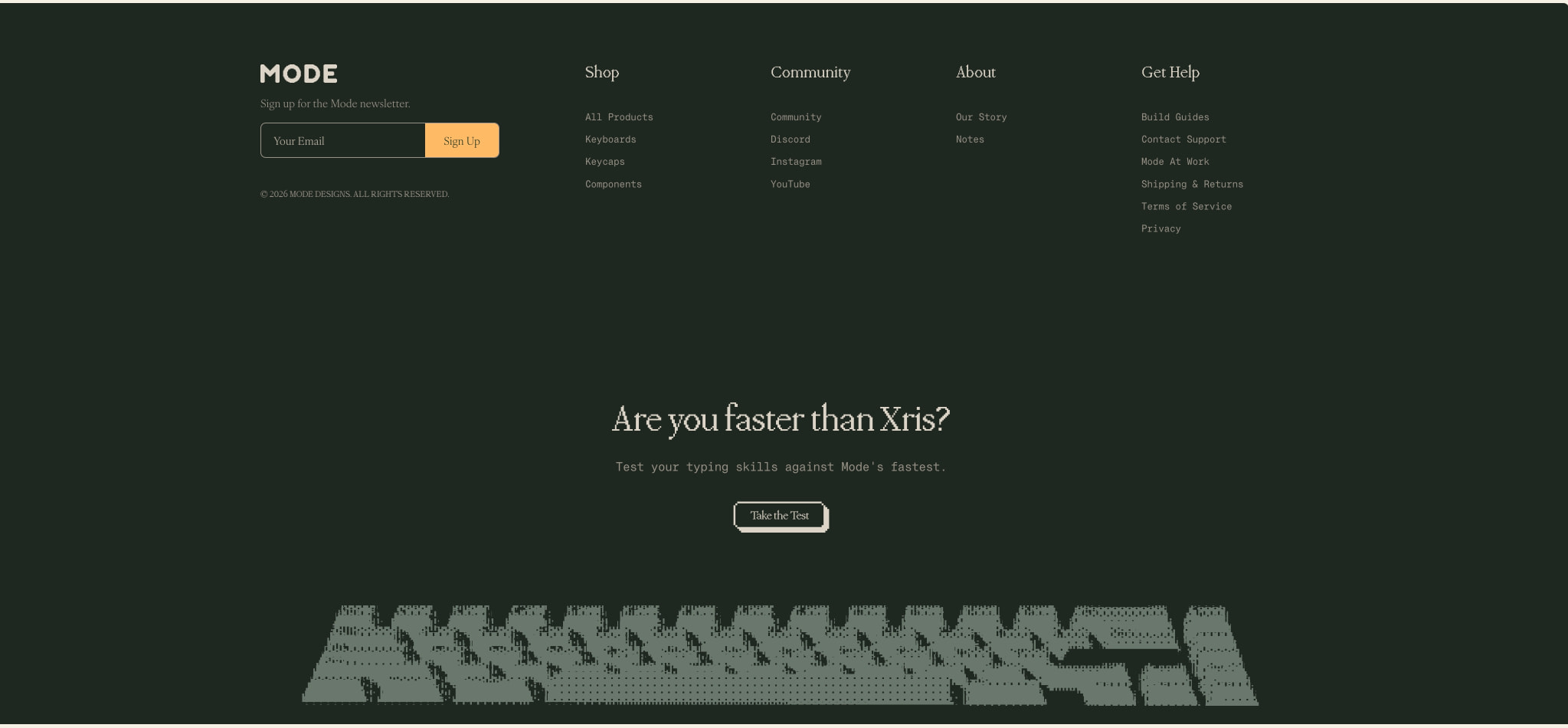Open Terms of Service link
1568x728 pixels.
tap(1187, 206)
